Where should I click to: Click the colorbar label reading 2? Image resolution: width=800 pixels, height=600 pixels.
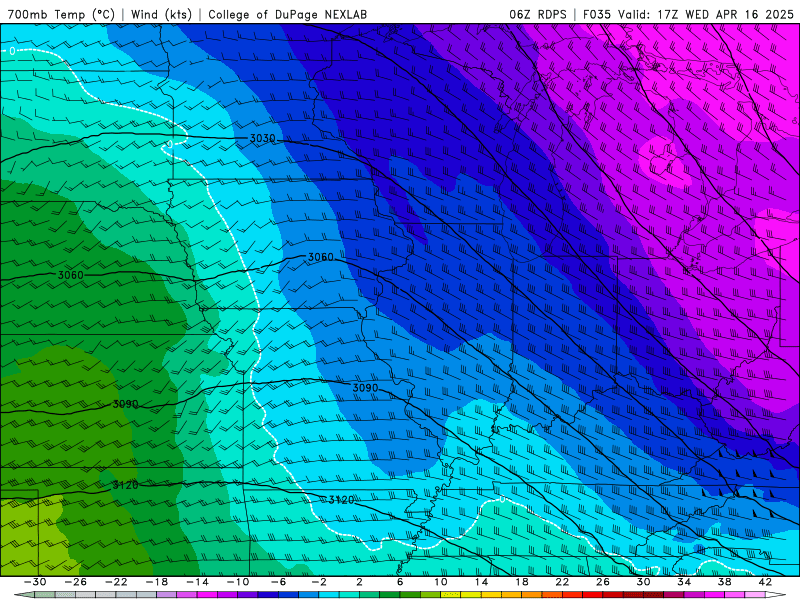point(359,582)
